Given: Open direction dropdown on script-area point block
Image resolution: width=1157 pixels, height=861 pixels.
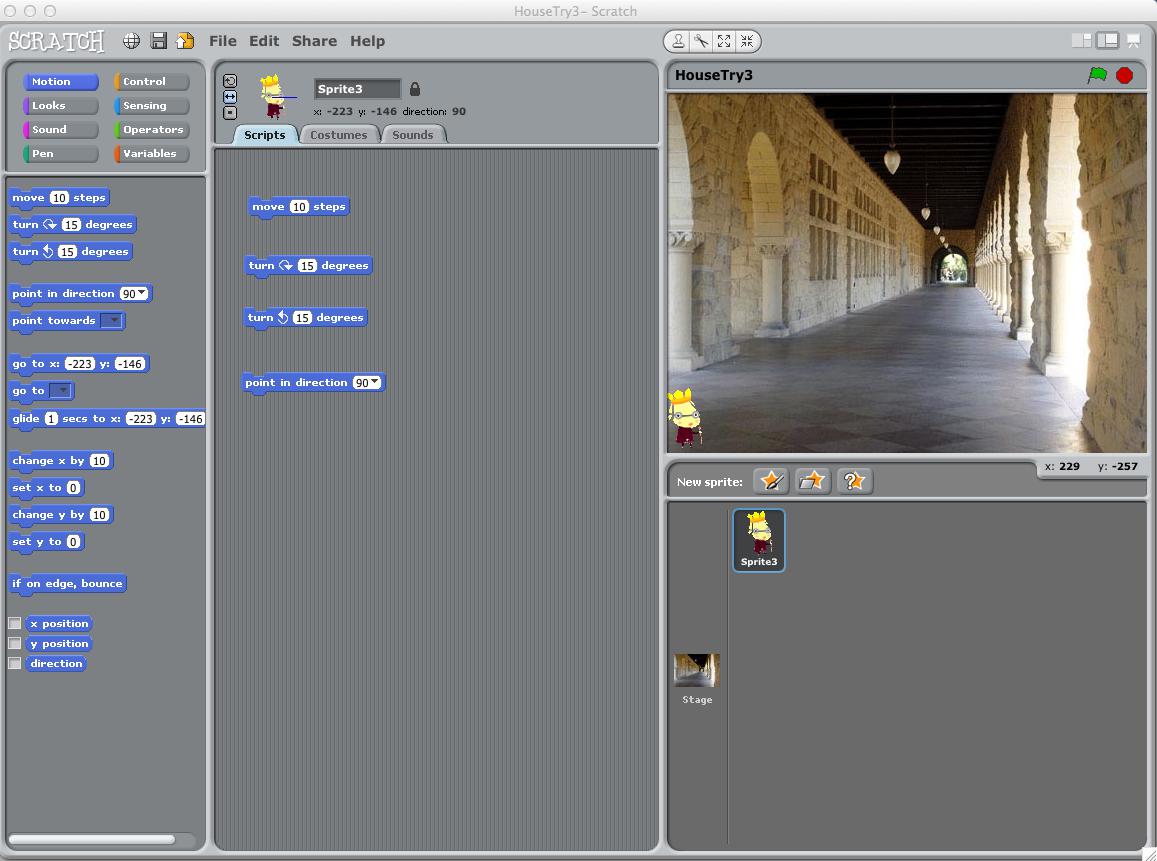Looking at the screenshot, I should 374,383.
